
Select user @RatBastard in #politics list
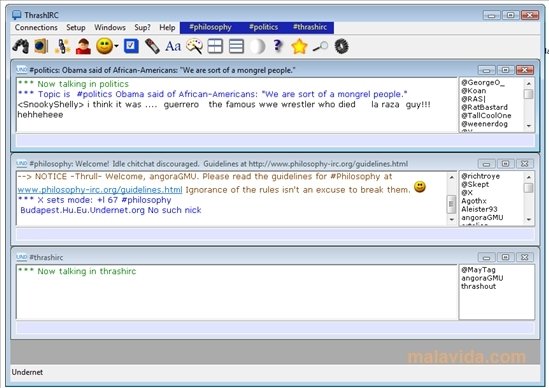(x=484, y=107)
